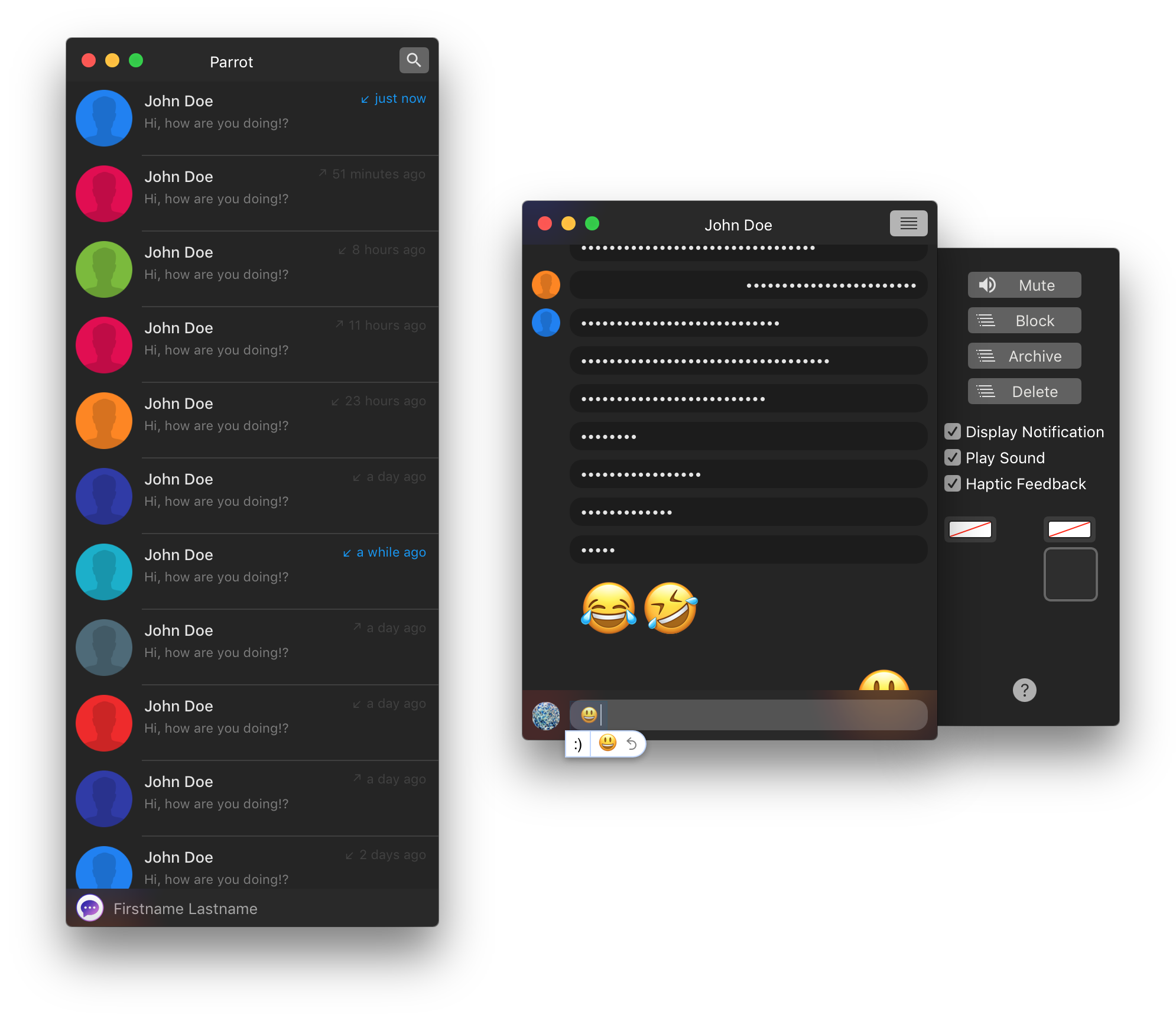This screenshot has height=1021, width=1176.
Task: Open the help question mark button
Action: point(1024,690)
